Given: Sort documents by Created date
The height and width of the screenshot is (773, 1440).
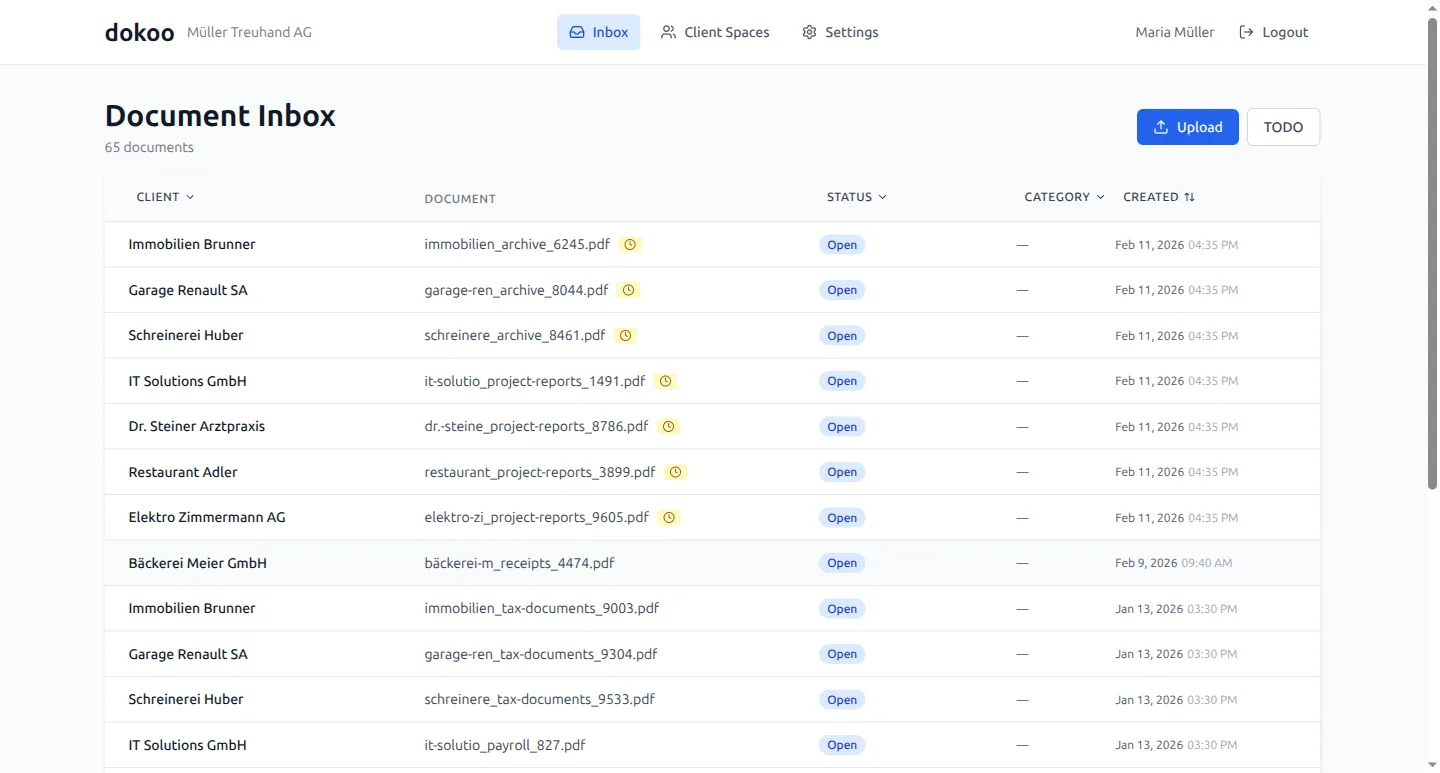Looking at the screenshot, I should (1159, 197).
